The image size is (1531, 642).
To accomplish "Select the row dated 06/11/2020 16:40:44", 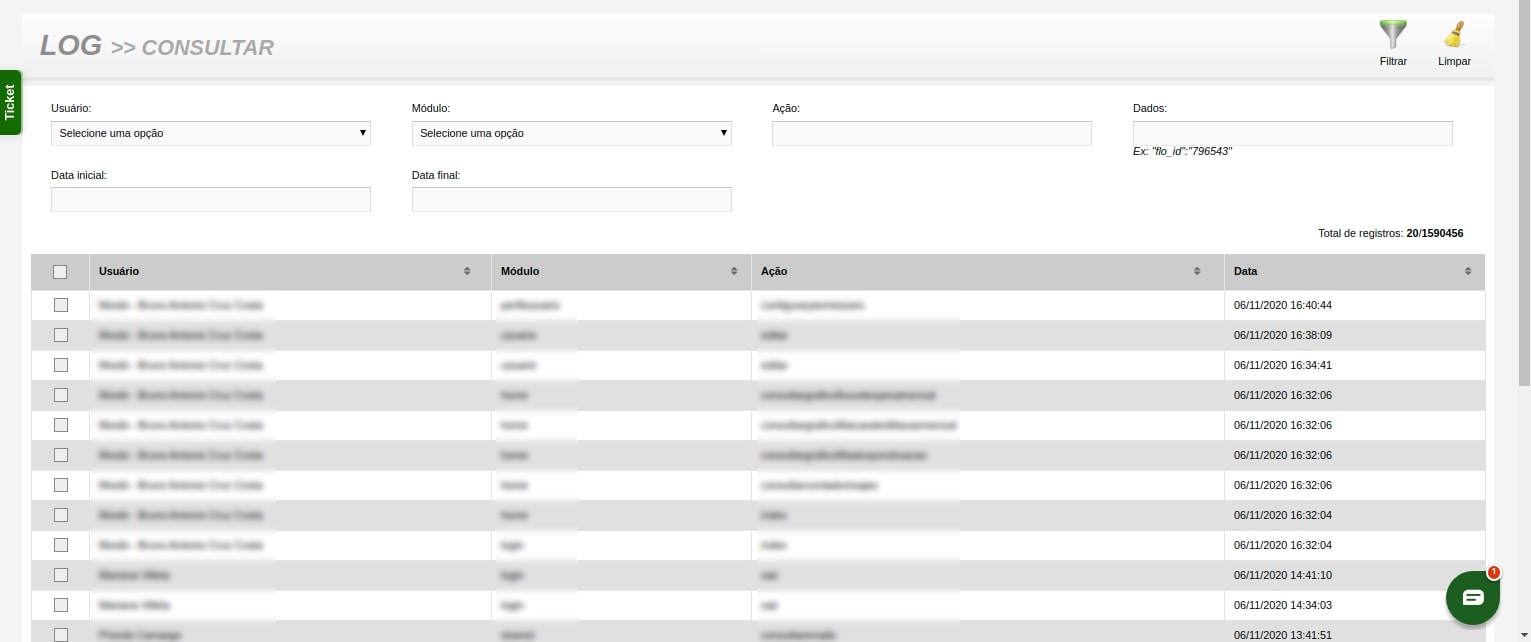I will [60, 305].
